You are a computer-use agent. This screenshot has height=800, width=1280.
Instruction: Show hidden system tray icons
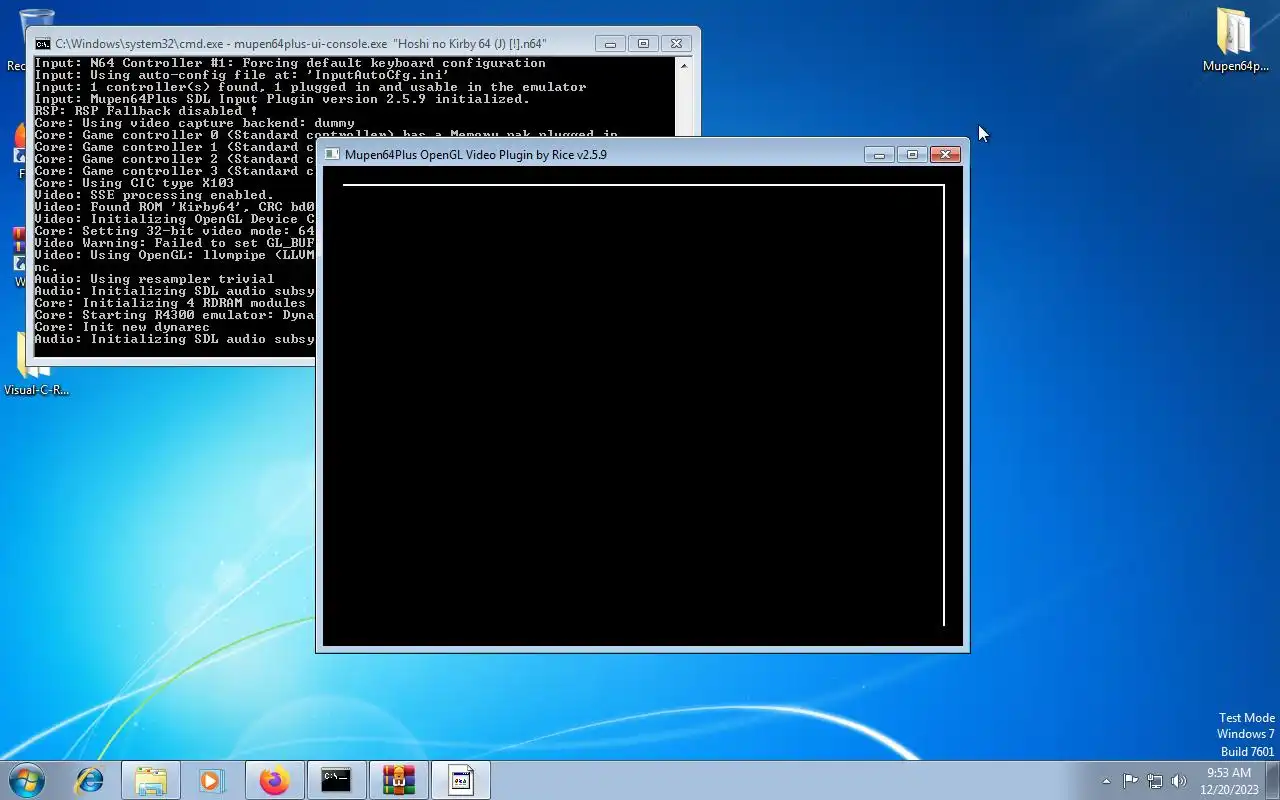click(x=1106, y=781)
